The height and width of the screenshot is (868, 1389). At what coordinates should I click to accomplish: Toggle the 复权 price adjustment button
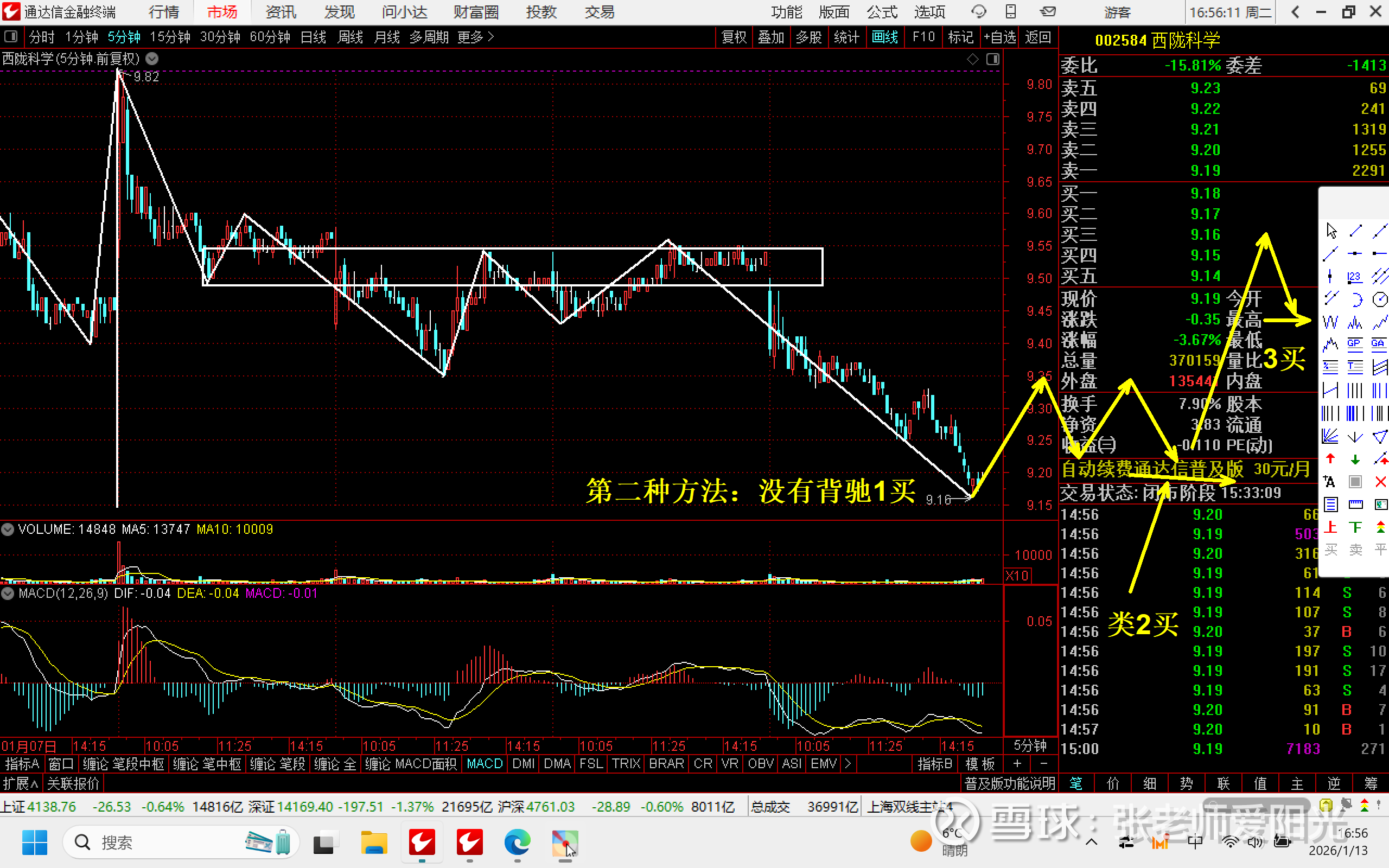tap(734, 37)
